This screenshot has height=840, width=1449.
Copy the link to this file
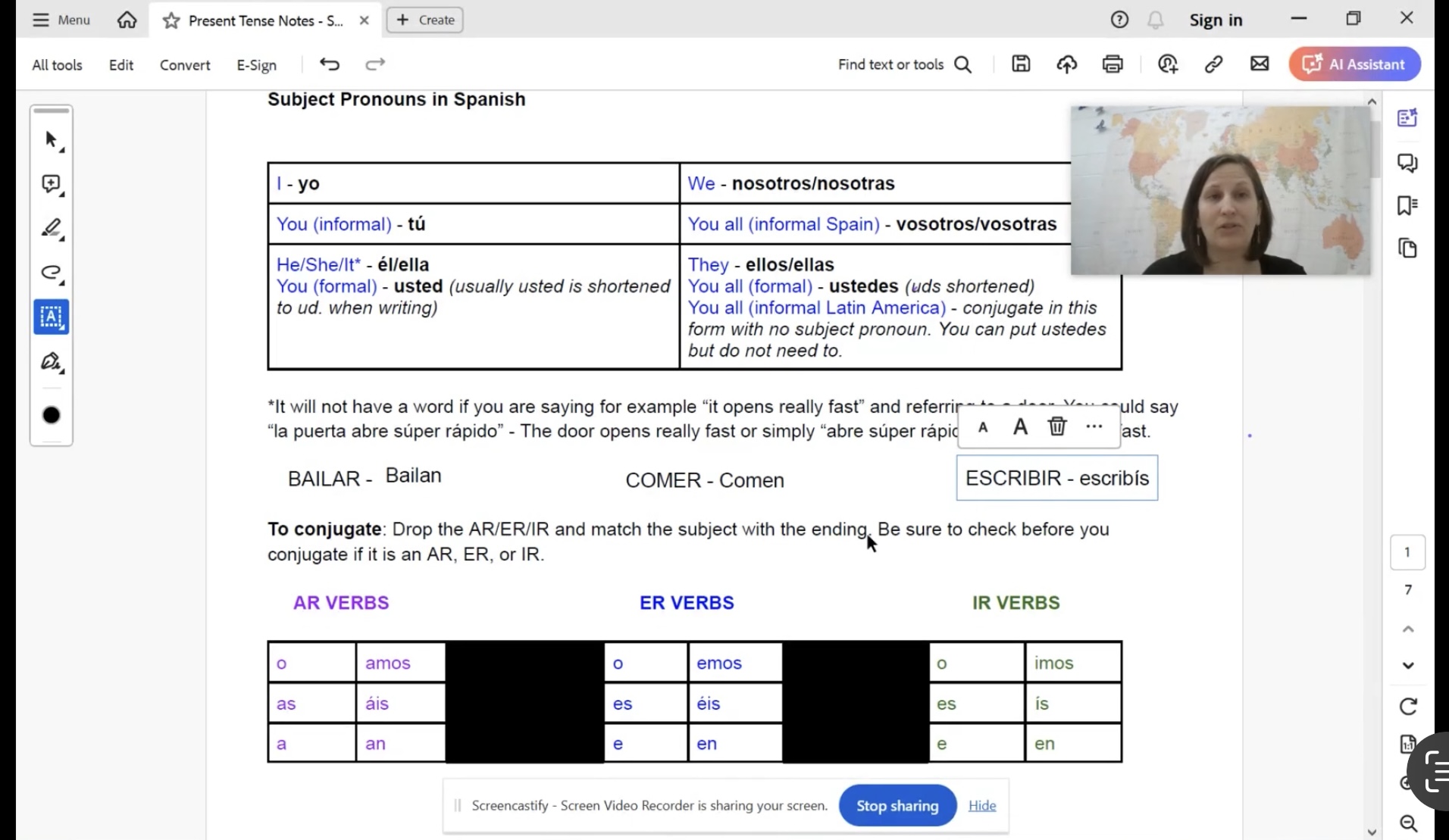(1213, 64)
